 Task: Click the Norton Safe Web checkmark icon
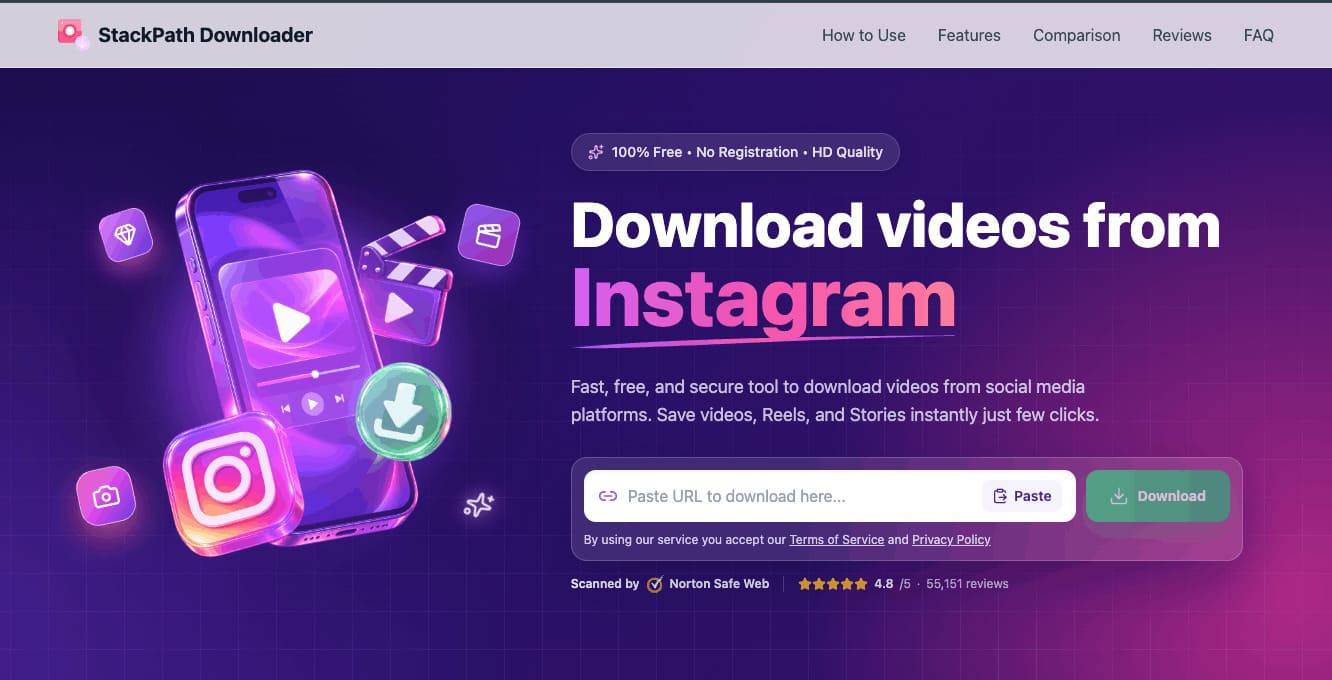tap(655, 584)
